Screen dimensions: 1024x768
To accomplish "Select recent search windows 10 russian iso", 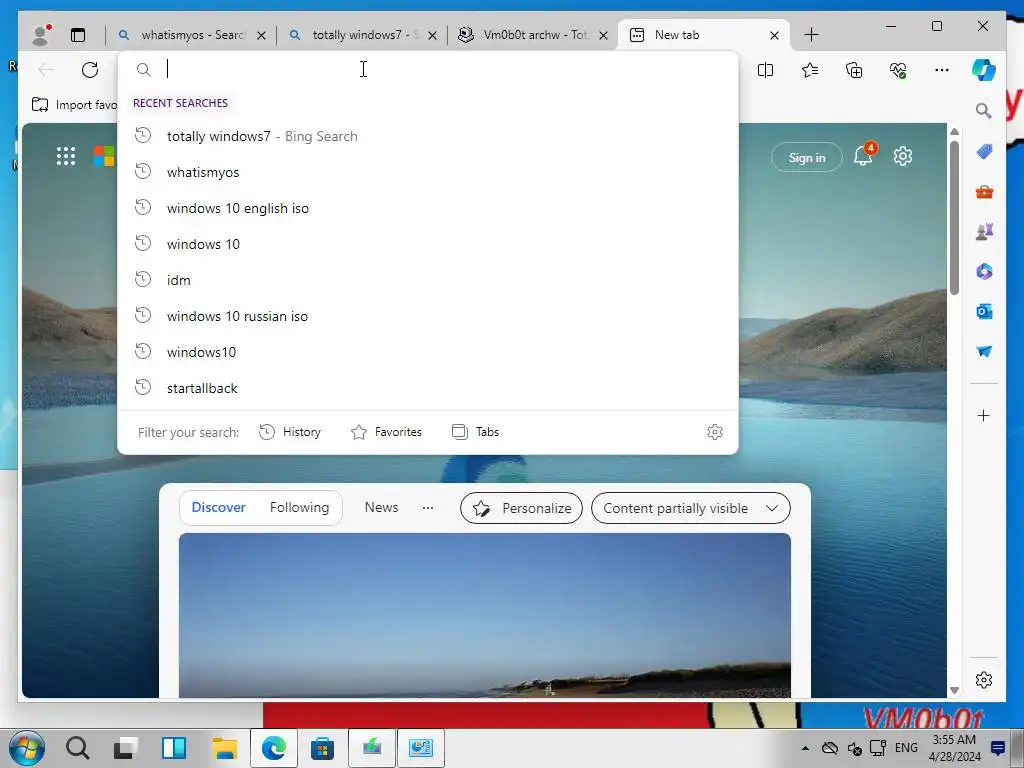I will point(428,316).
